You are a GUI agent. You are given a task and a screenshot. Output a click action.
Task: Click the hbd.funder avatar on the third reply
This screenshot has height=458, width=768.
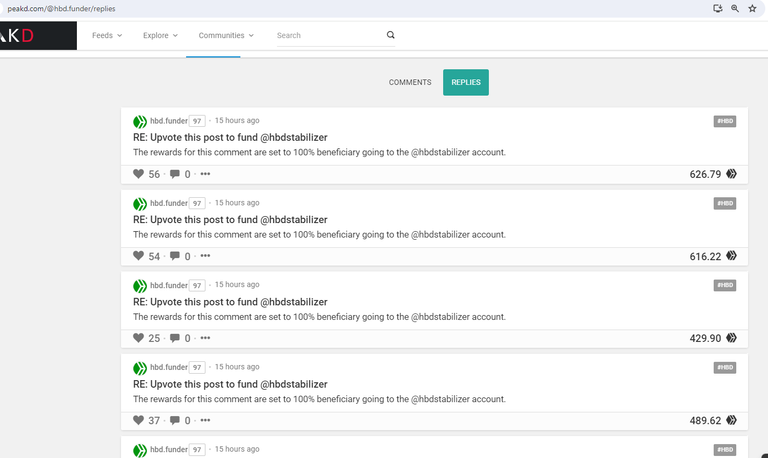coord(140,286)
